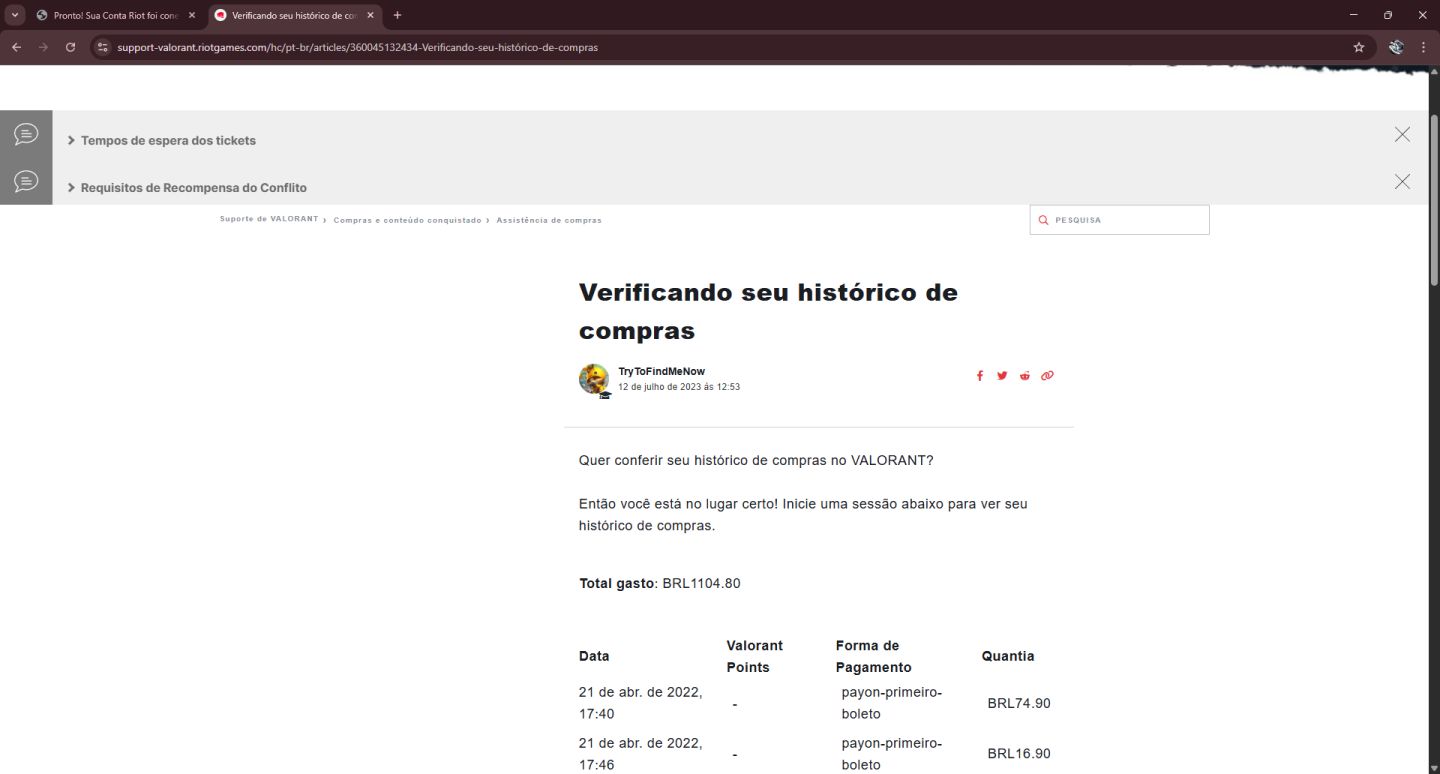Click the browser forward arrow

[43, 47]
